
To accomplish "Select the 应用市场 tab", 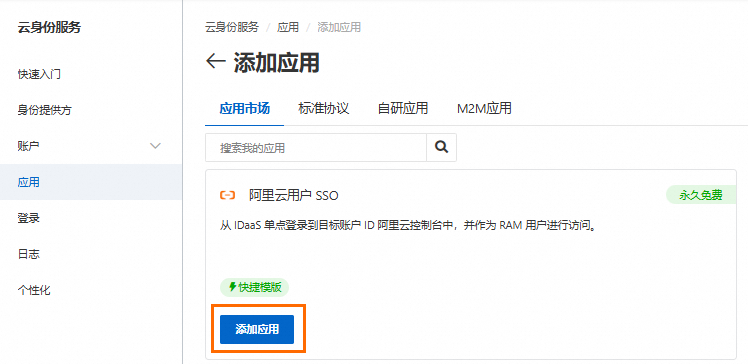I will (x=245, y=108).
